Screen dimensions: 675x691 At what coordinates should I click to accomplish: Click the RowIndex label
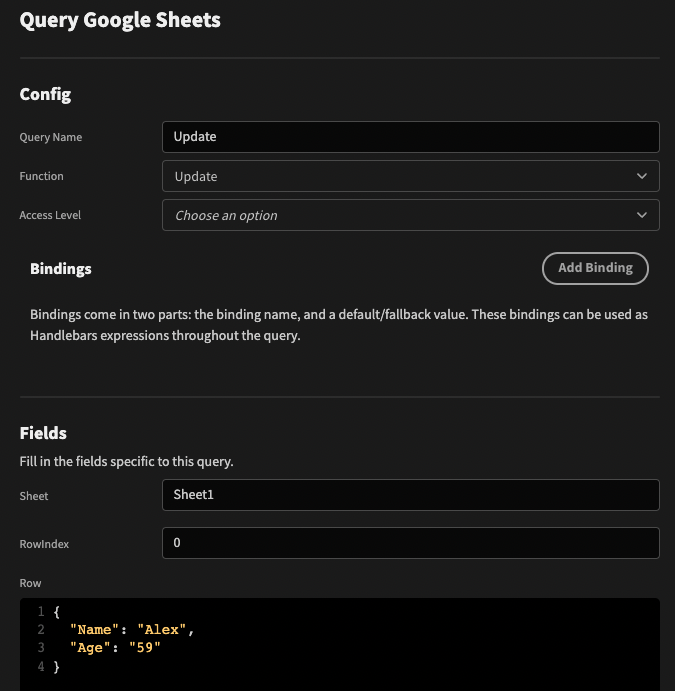(x=44, y=544)
